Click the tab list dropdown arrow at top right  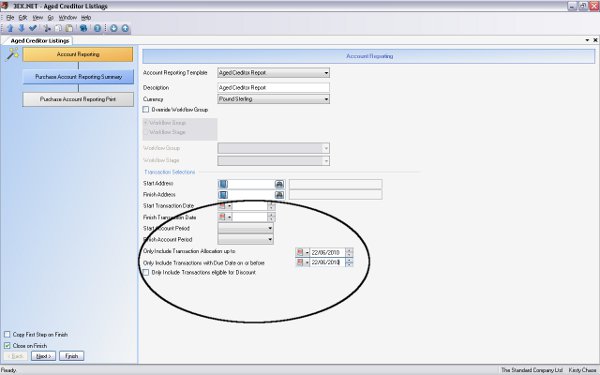(587, 40)
